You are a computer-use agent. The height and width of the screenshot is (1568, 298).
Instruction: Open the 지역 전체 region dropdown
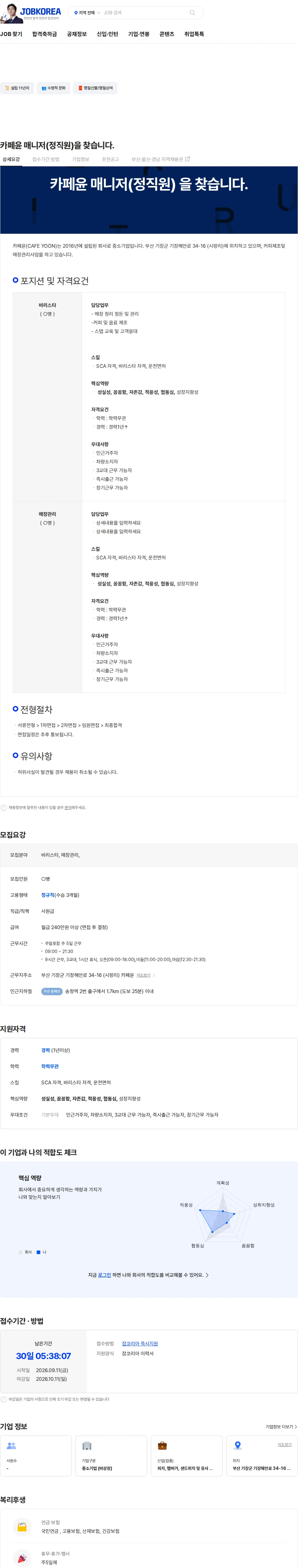(87, 12)
